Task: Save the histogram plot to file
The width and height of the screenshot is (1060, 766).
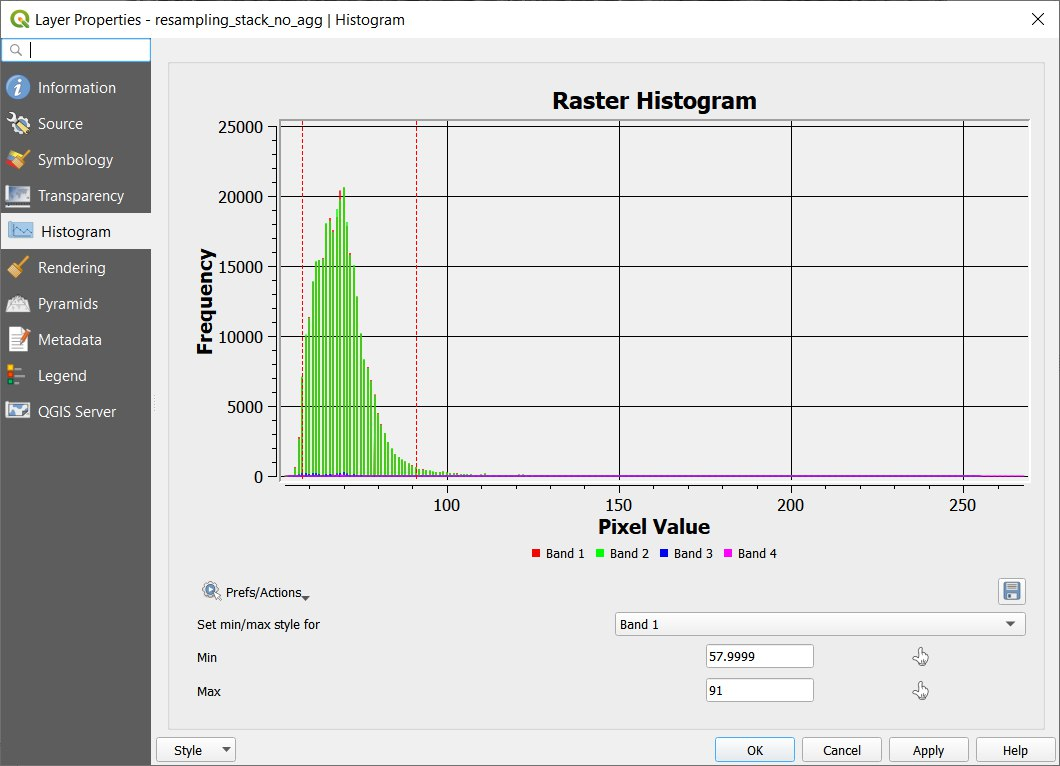Action: [x=1011, y=591]
